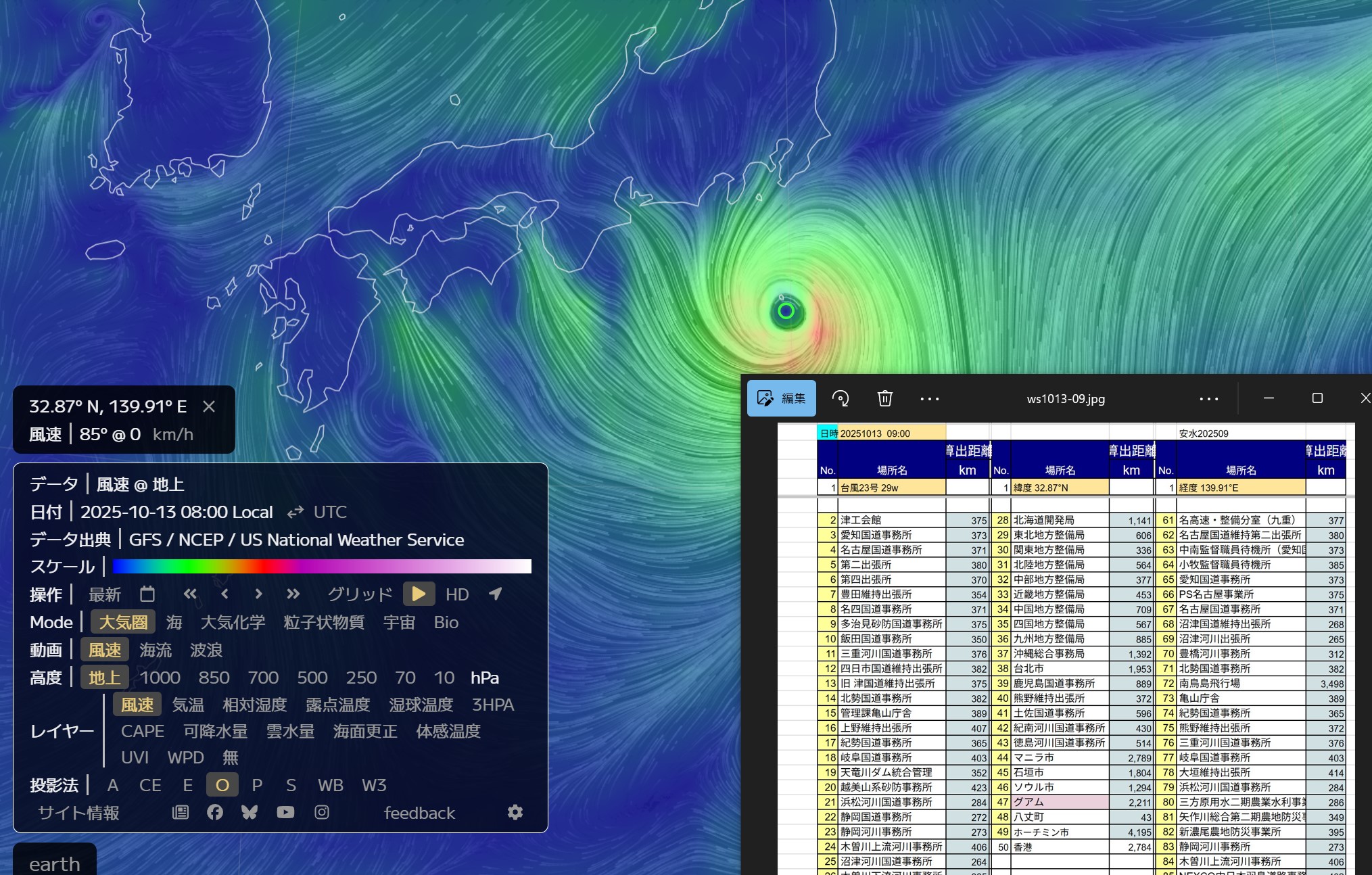Image resolution: width=1372 pixels, height=875 pixels.
Task: Click the current location arrow icon
Action: pyautogui.click(x=496, y=594)
